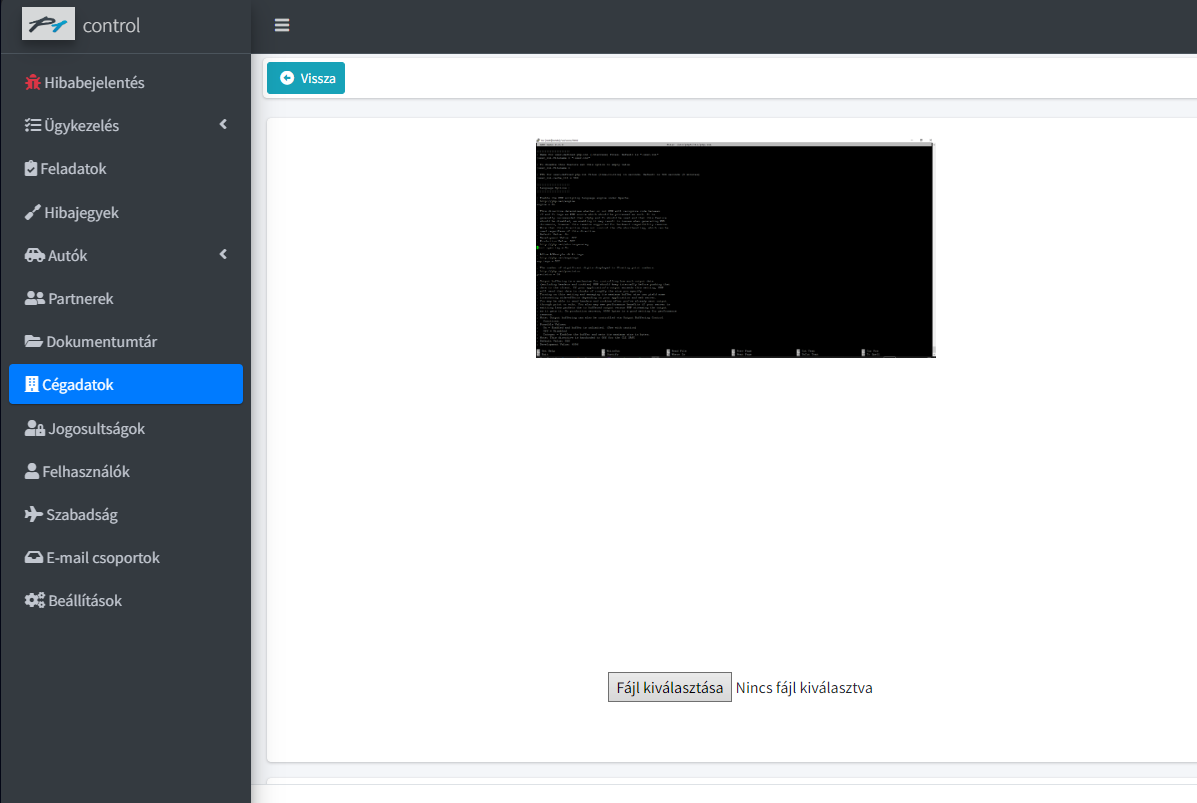Viewport: 1197px width, 803px height.
Task: Expand the Ügykezelés submenu chevron
Action: [x=223, y=125]
